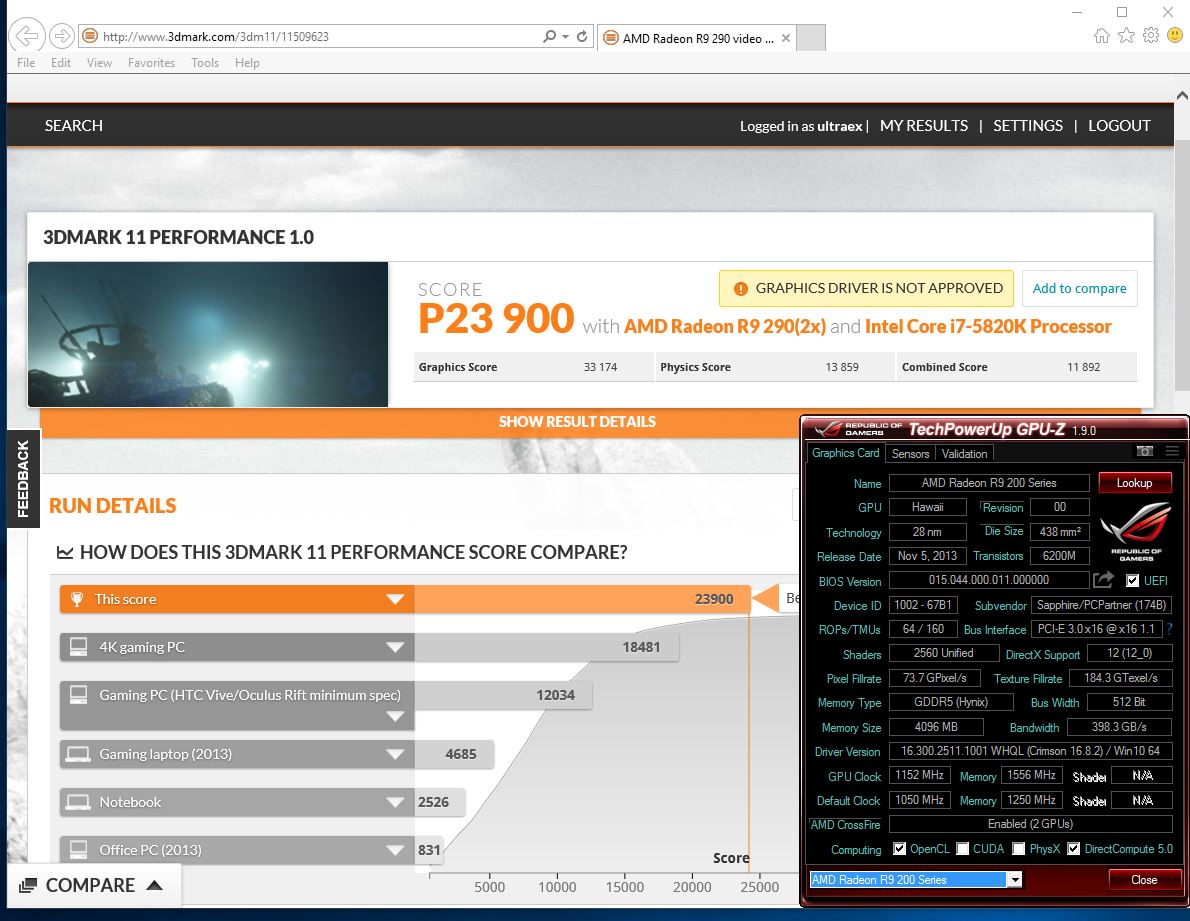
Task: Open the Favorites menu
Action: point(151,63)
